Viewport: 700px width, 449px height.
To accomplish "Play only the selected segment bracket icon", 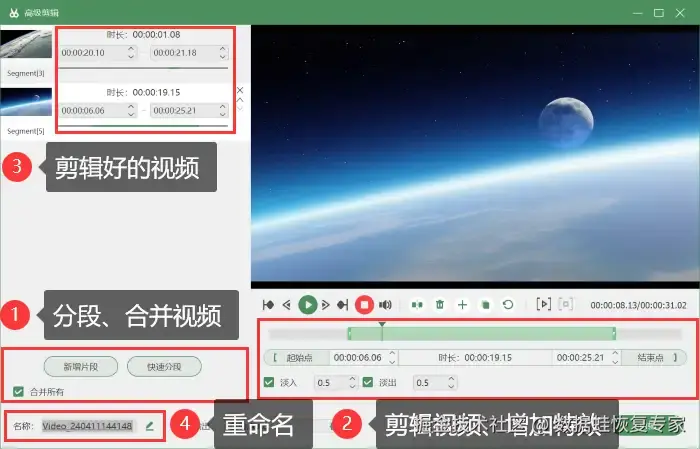I will (x=543, y=304).
